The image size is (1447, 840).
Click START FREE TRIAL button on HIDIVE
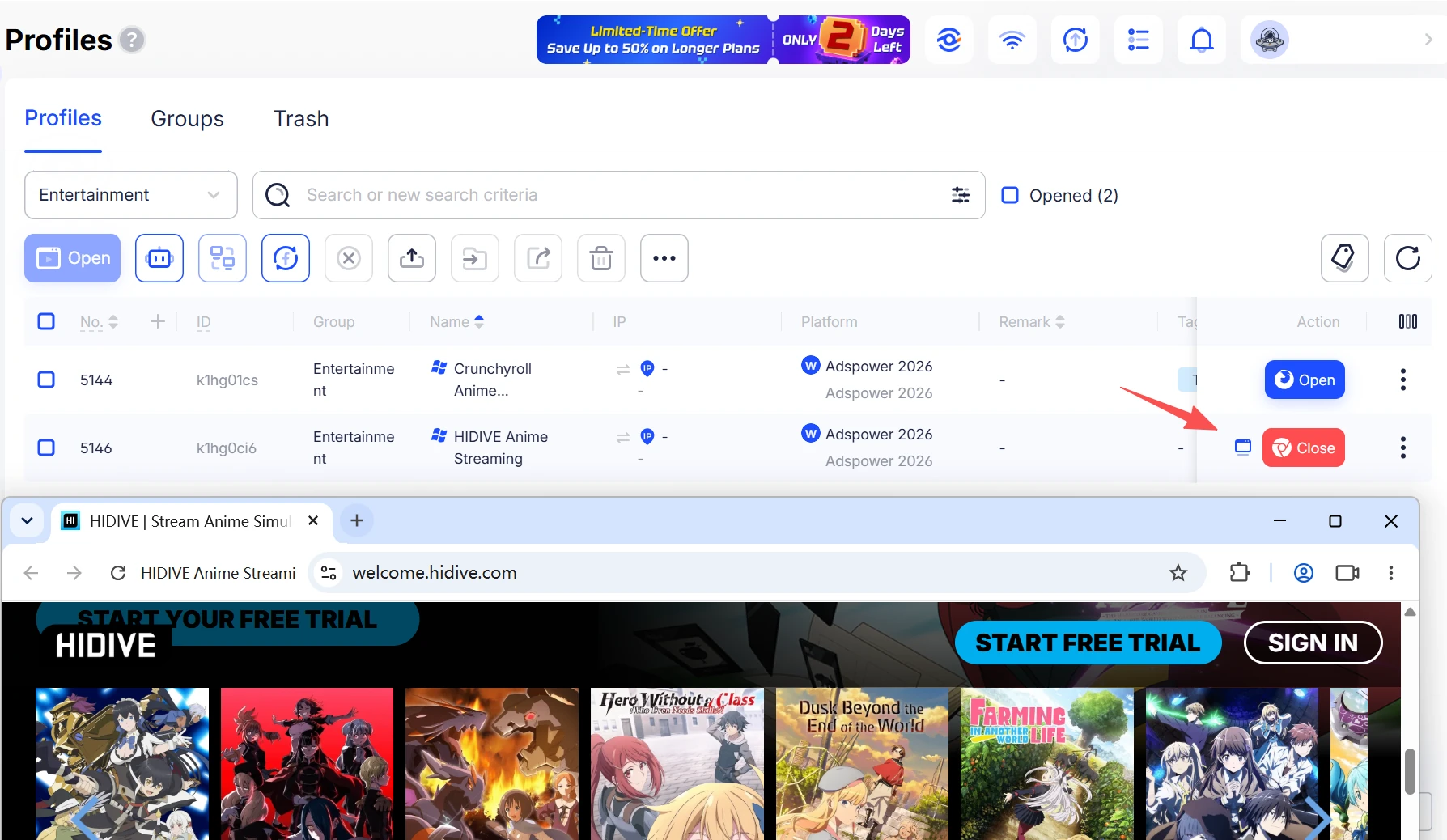(x=1088, y=643)
